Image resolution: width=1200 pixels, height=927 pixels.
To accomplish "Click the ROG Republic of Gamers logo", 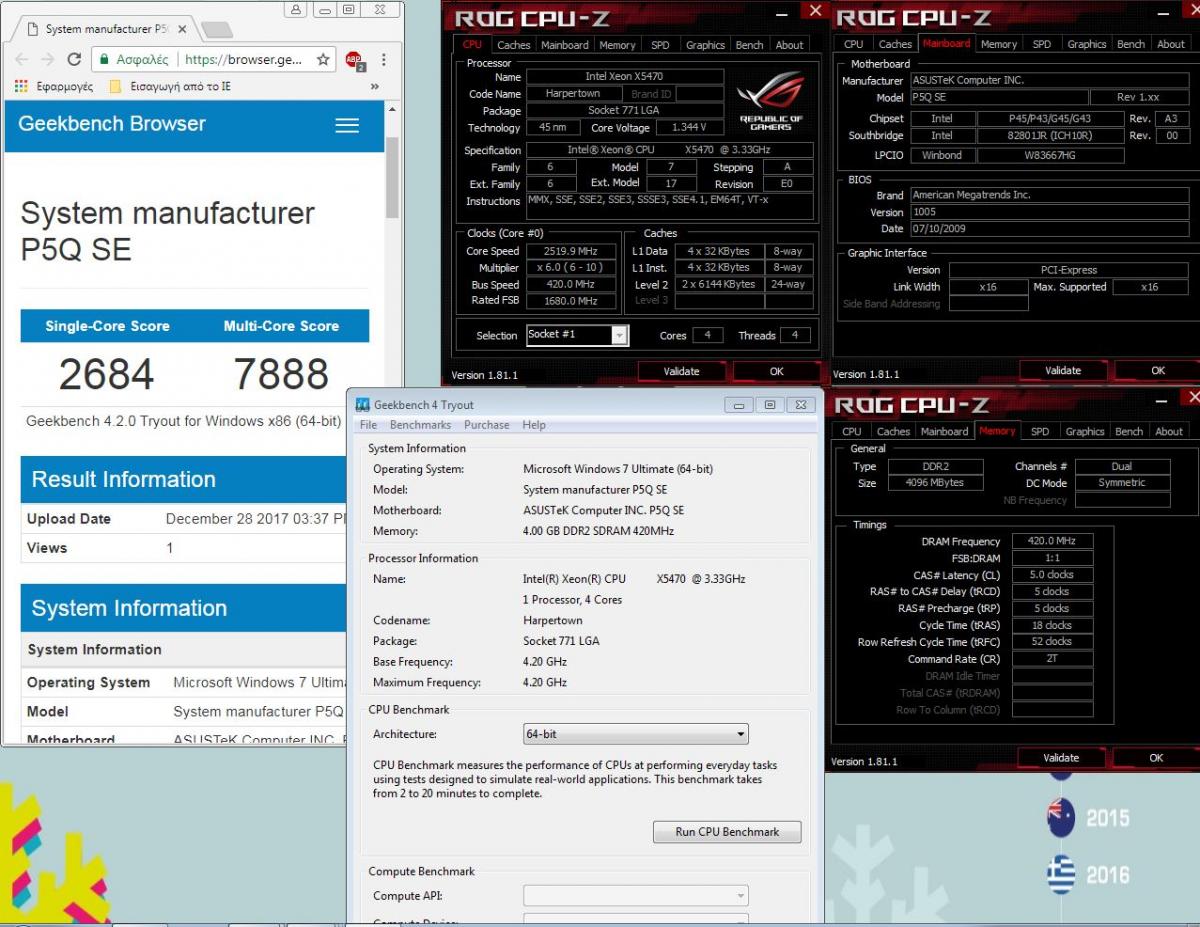I will tap(770, 101).
